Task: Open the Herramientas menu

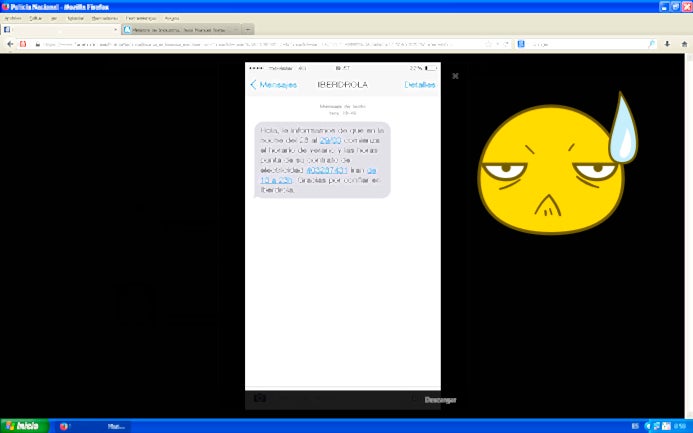Action: click(x=141, y=19)
